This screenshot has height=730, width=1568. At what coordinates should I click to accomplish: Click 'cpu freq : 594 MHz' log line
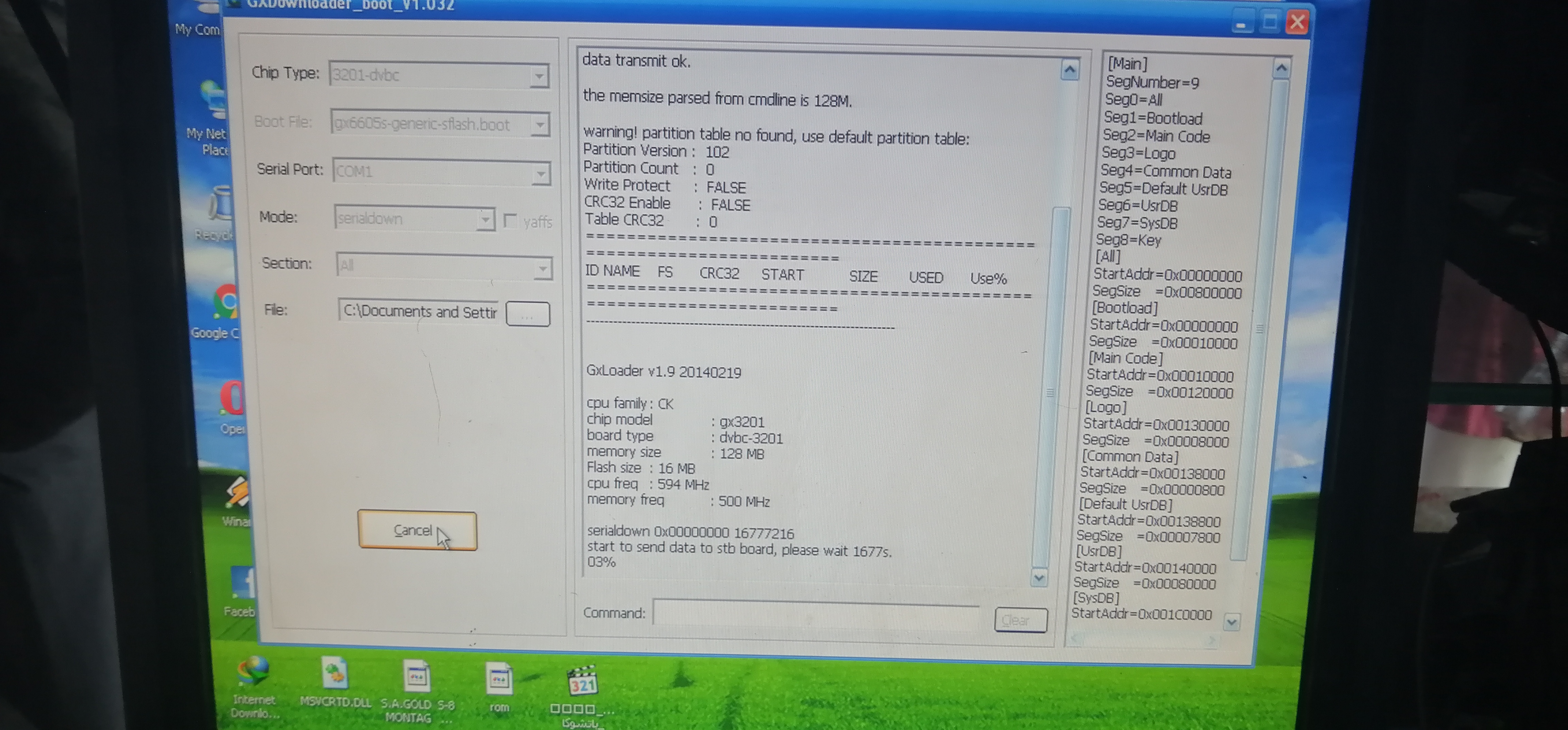[648, 484]
